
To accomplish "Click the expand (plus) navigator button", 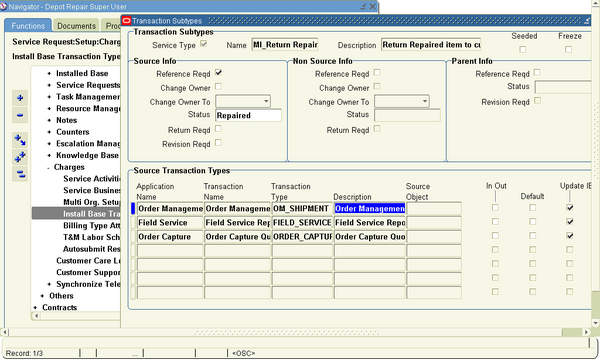I will tap(20, 98).
